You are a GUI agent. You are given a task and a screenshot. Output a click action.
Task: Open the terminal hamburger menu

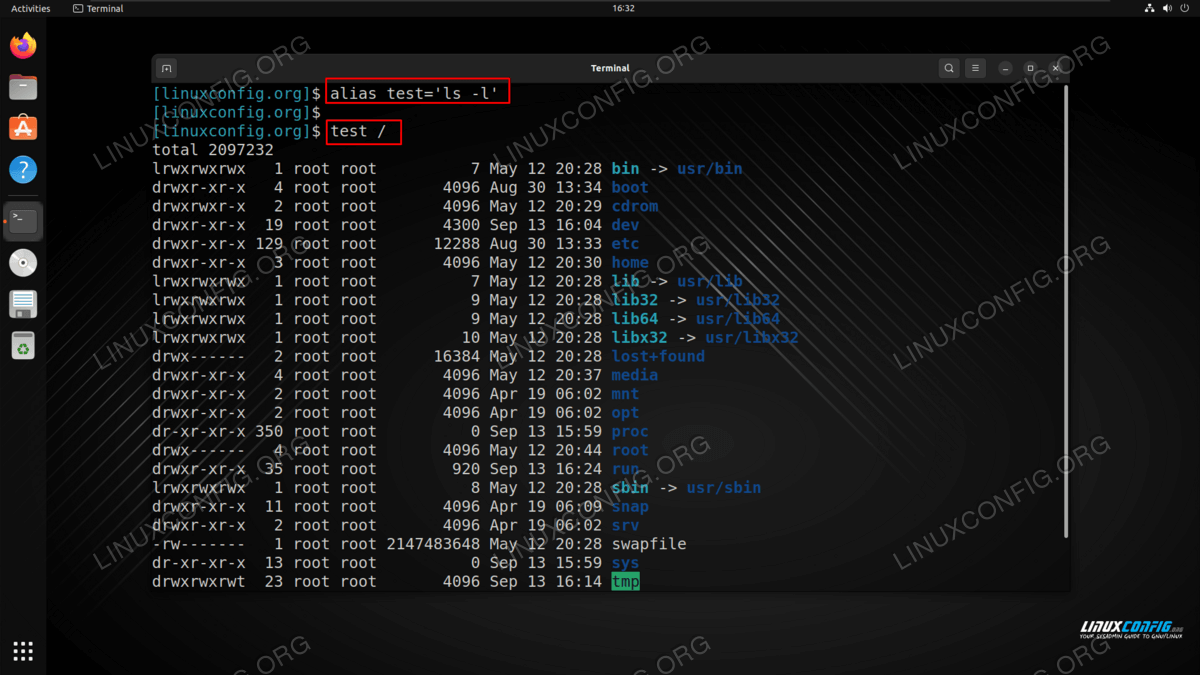pyautogui.click(x=976, y=68)
